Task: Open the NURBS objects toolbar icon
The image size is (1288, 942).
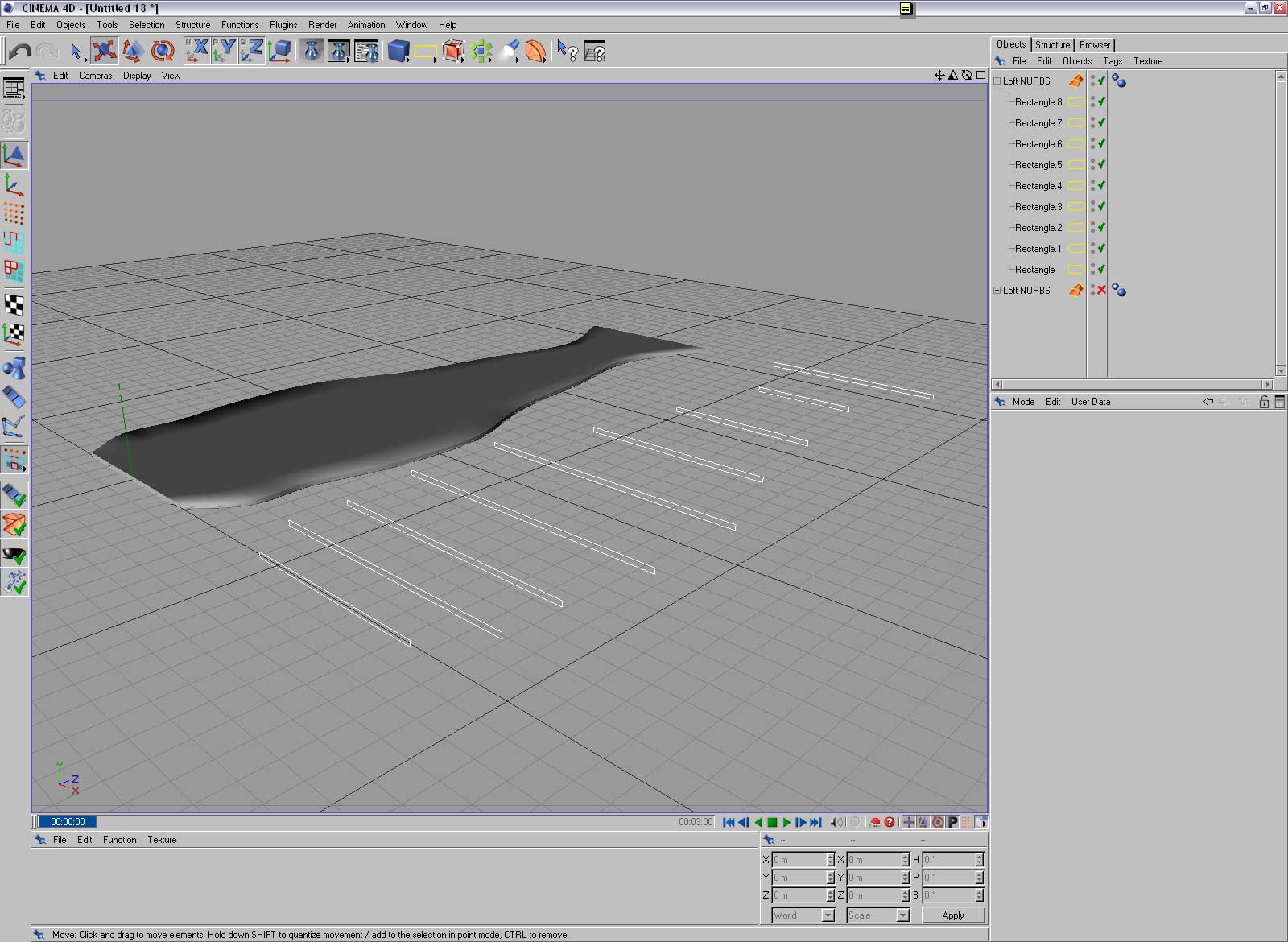Action: pos(454,52)
